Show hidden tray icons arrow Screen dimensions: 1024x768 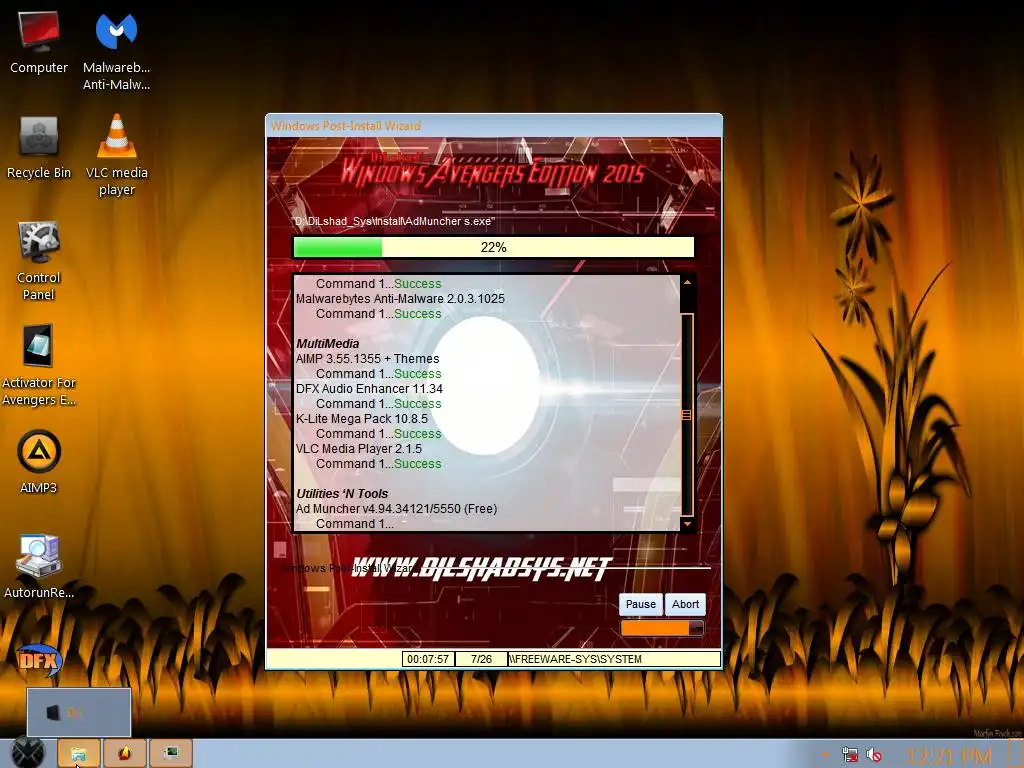pyautogui.click(x=825, y=755)
